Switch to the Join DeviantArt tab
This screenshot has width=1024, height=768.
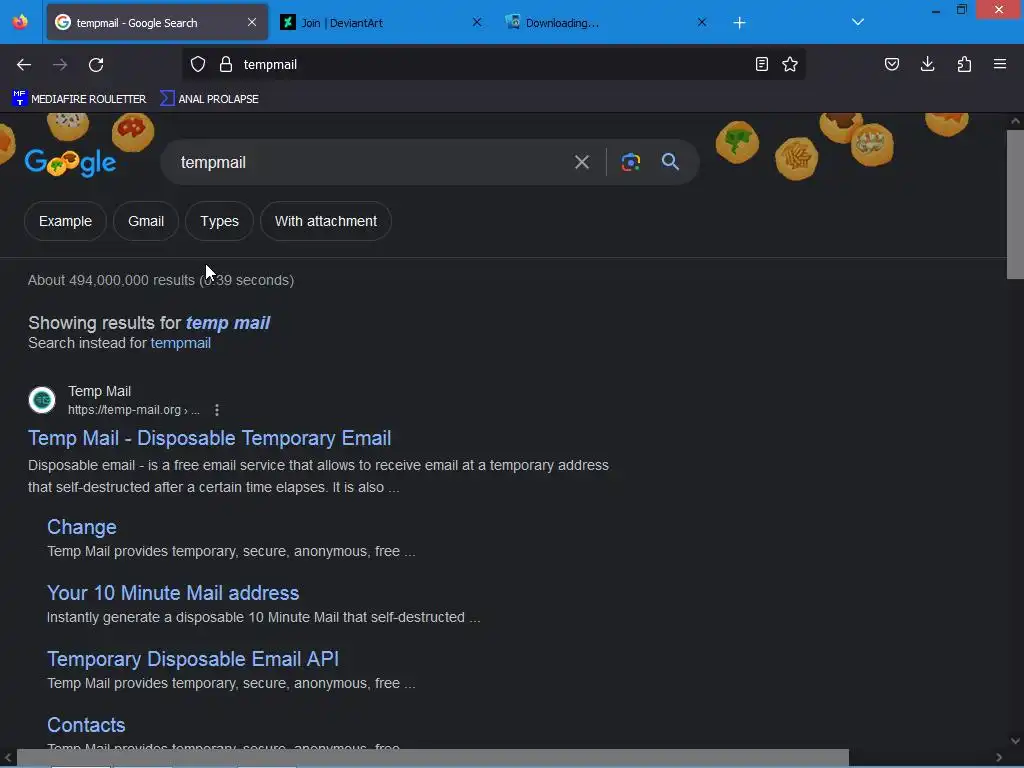[382, 22]
